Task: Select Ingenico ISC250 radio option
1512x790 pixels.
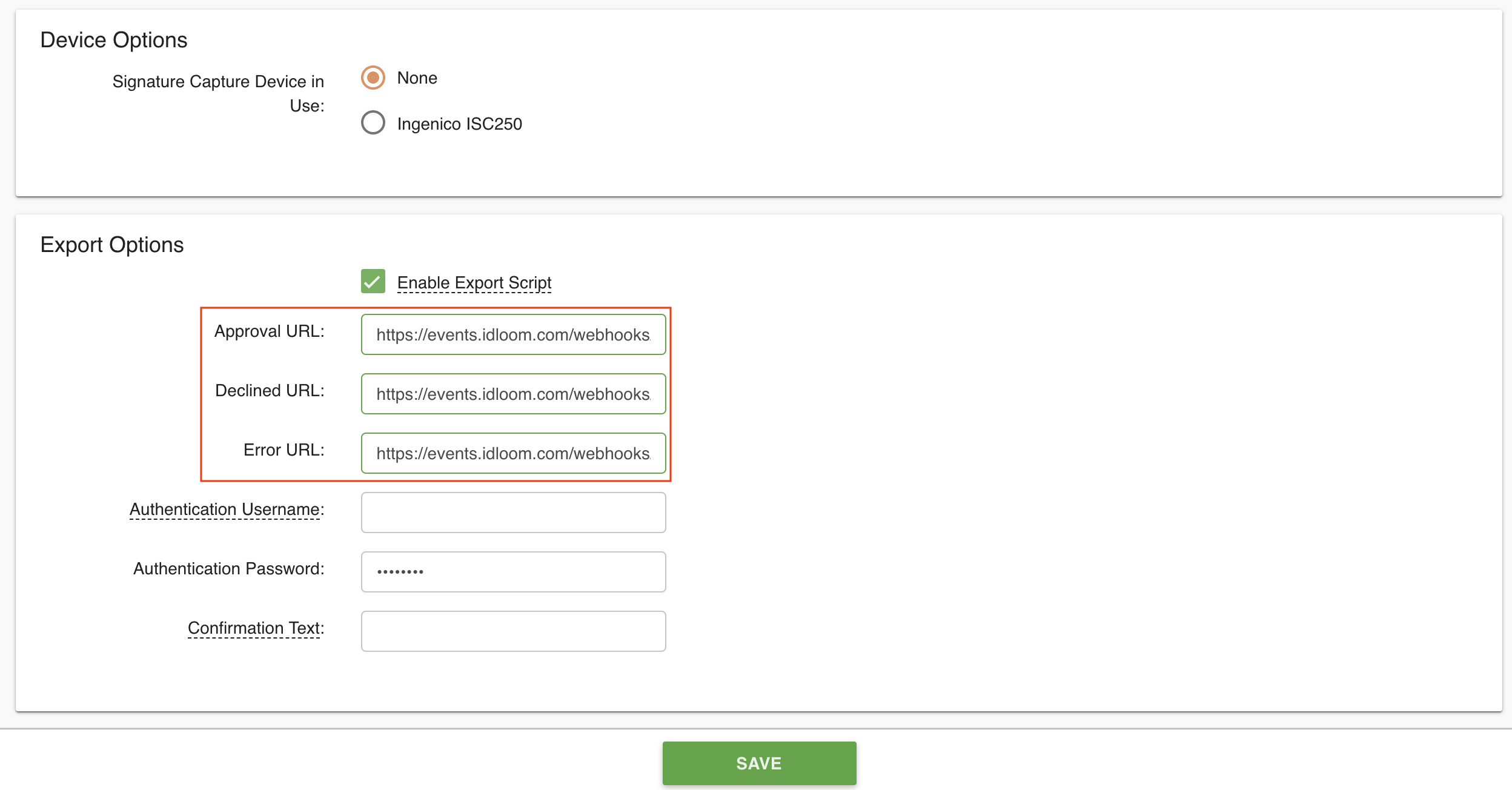Action: pyautogui.click(x=373, y=123)
